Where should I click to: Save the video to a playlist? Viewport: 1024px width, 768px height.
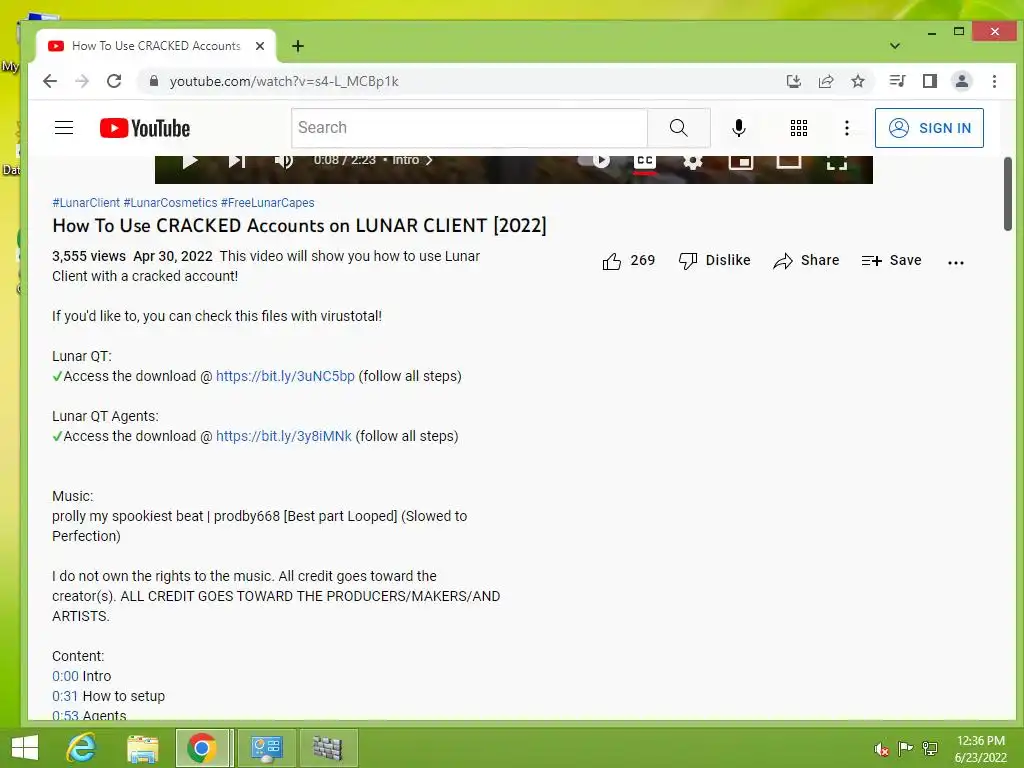tap(891, 261)
